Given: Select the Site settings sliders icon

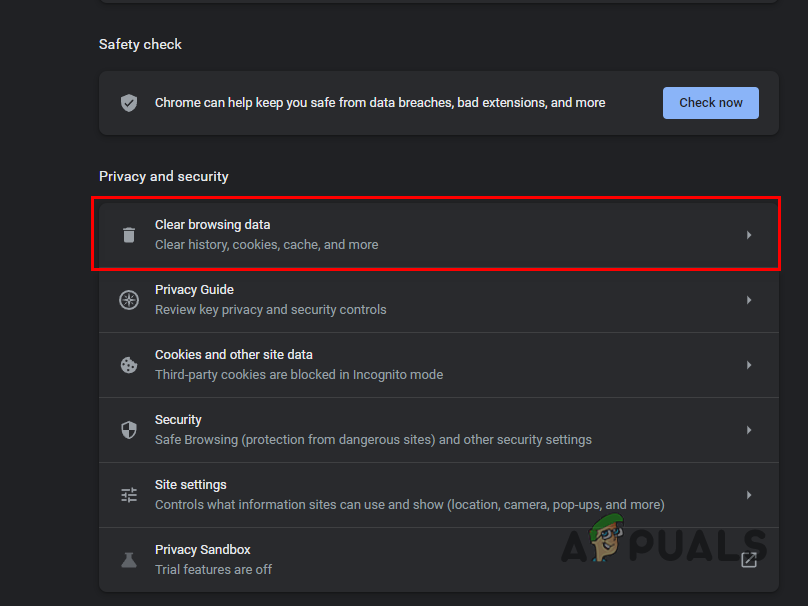Looking at the screenshot, I should (128, 494).
